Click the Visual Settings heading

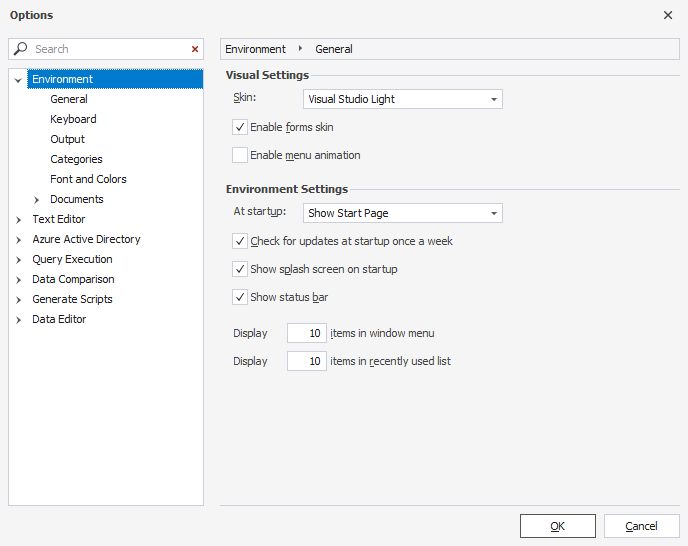pyautogui.click(x=267, y=75)
